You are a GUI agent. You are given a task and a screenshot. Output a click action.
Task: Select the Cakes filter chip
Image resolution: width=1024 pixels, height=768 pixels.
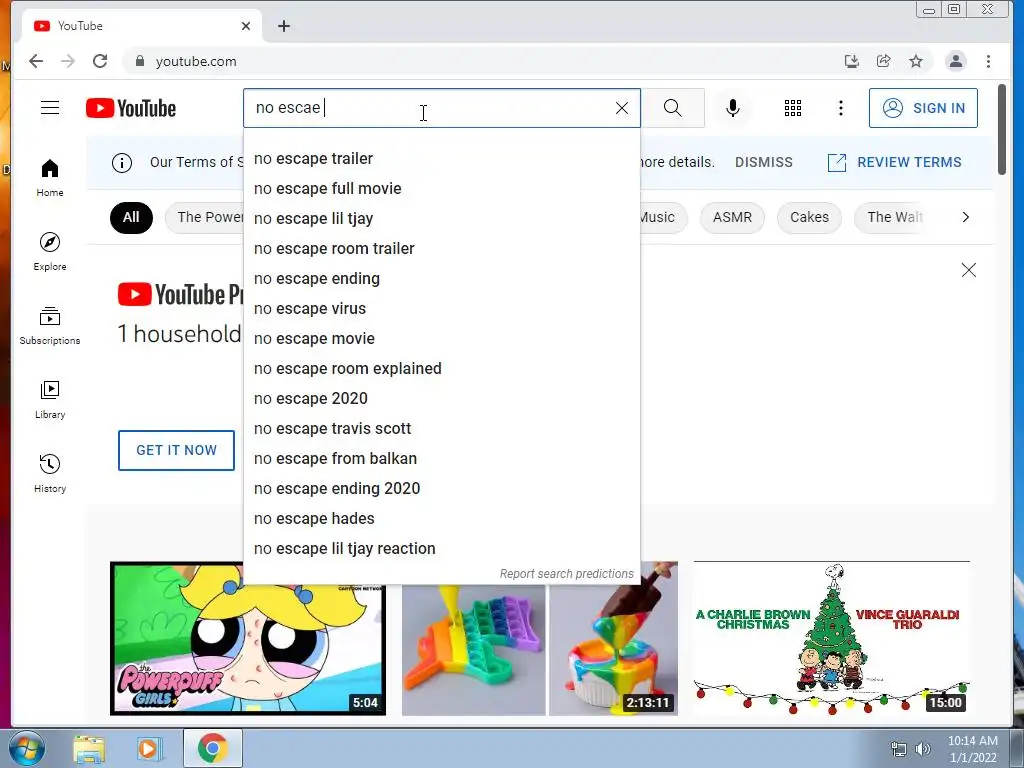(x=809, y=217)
